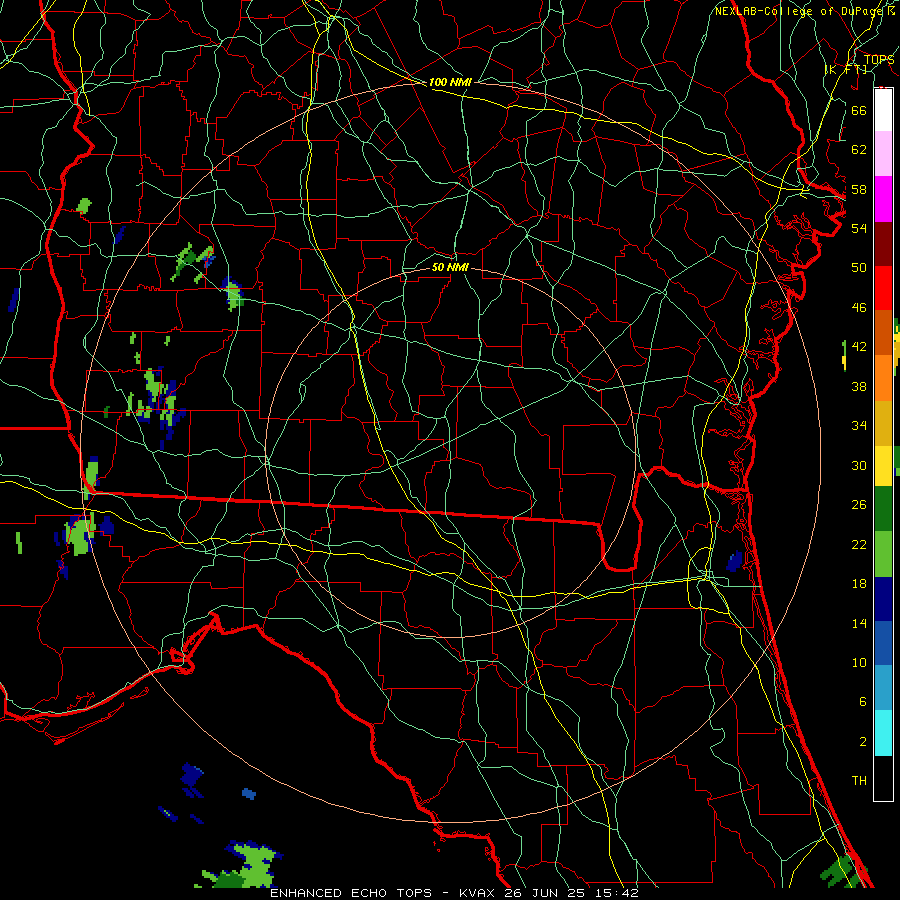
Task: Click the medium blue legend swatch
Action: 883,643
